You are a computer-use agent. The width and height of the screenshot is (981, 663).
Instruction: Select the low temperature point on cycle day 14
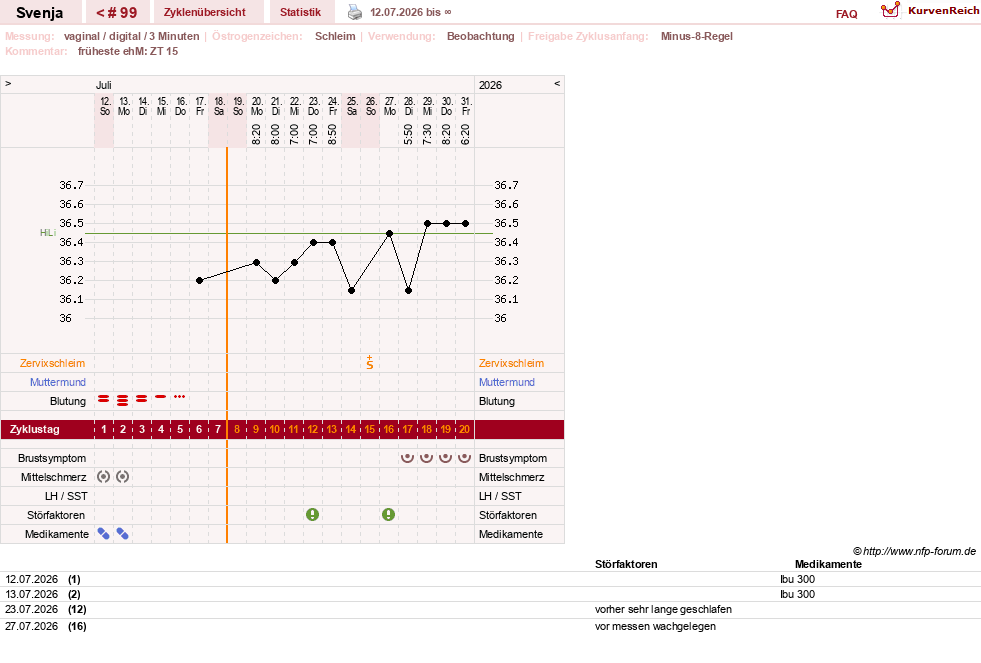(x=352, y=290)
